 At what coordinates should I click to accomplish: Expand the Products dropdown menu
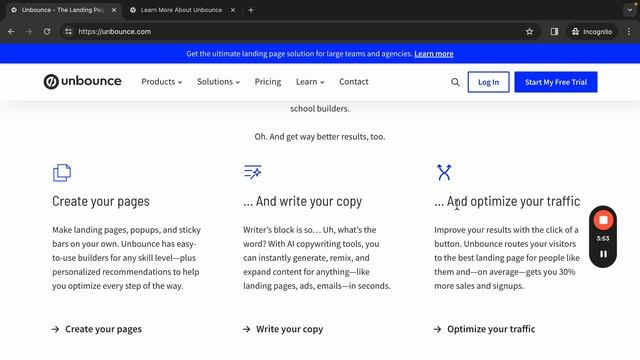coord(162,82)
